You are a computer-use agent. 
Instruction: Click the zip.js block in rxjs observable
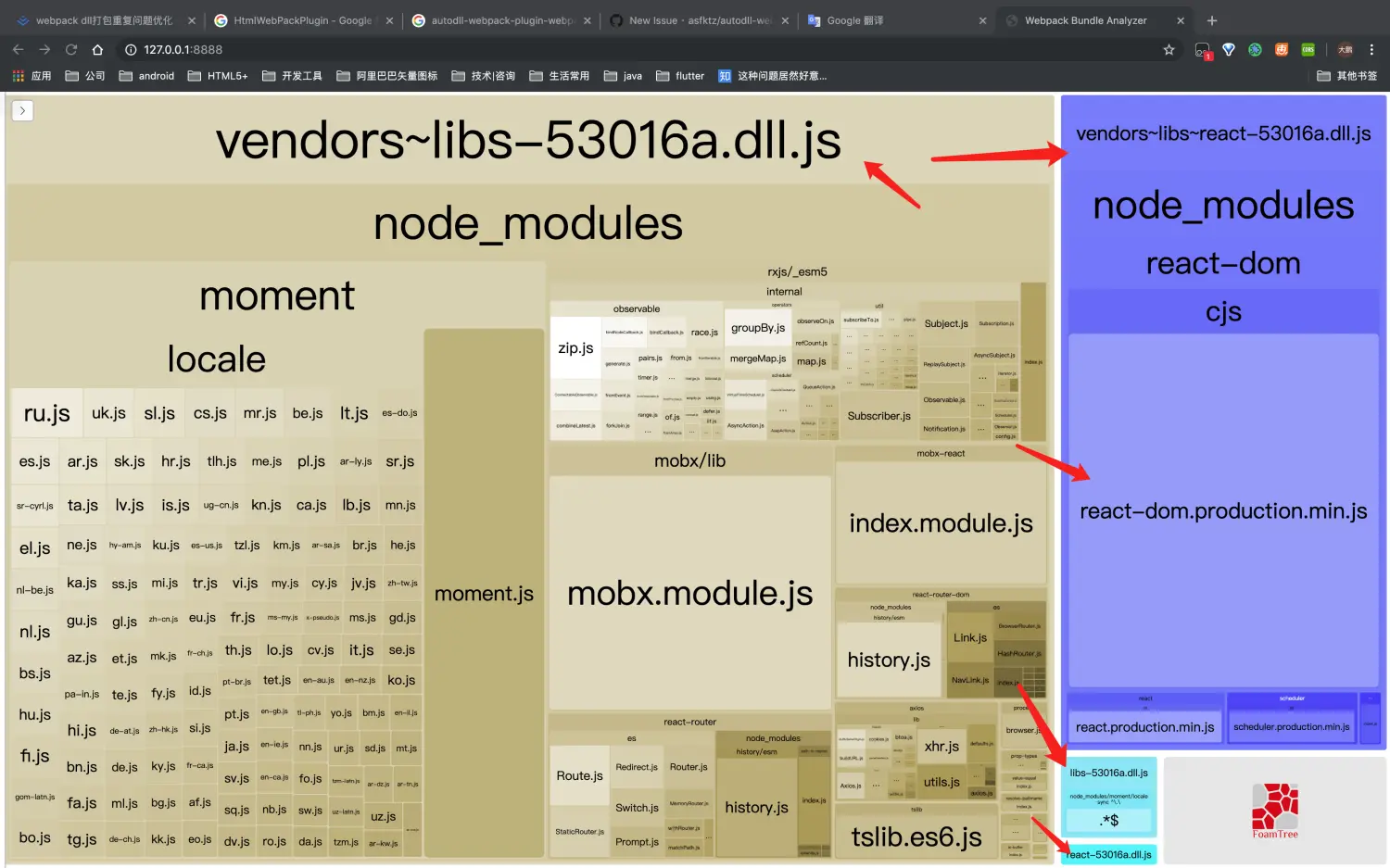coord(575,347)
